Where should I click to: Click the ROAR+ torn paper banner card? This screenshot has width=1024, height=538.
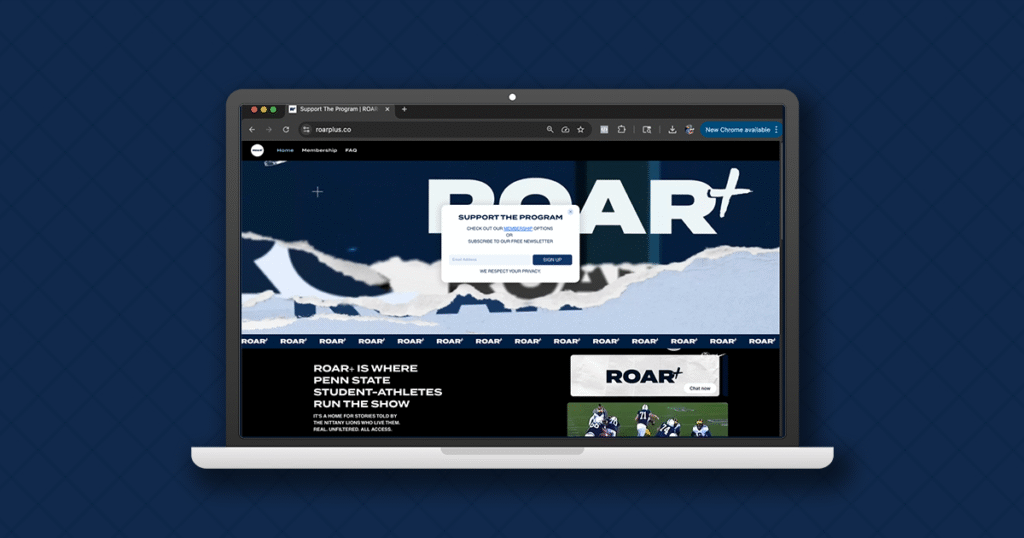pos(647,375)
